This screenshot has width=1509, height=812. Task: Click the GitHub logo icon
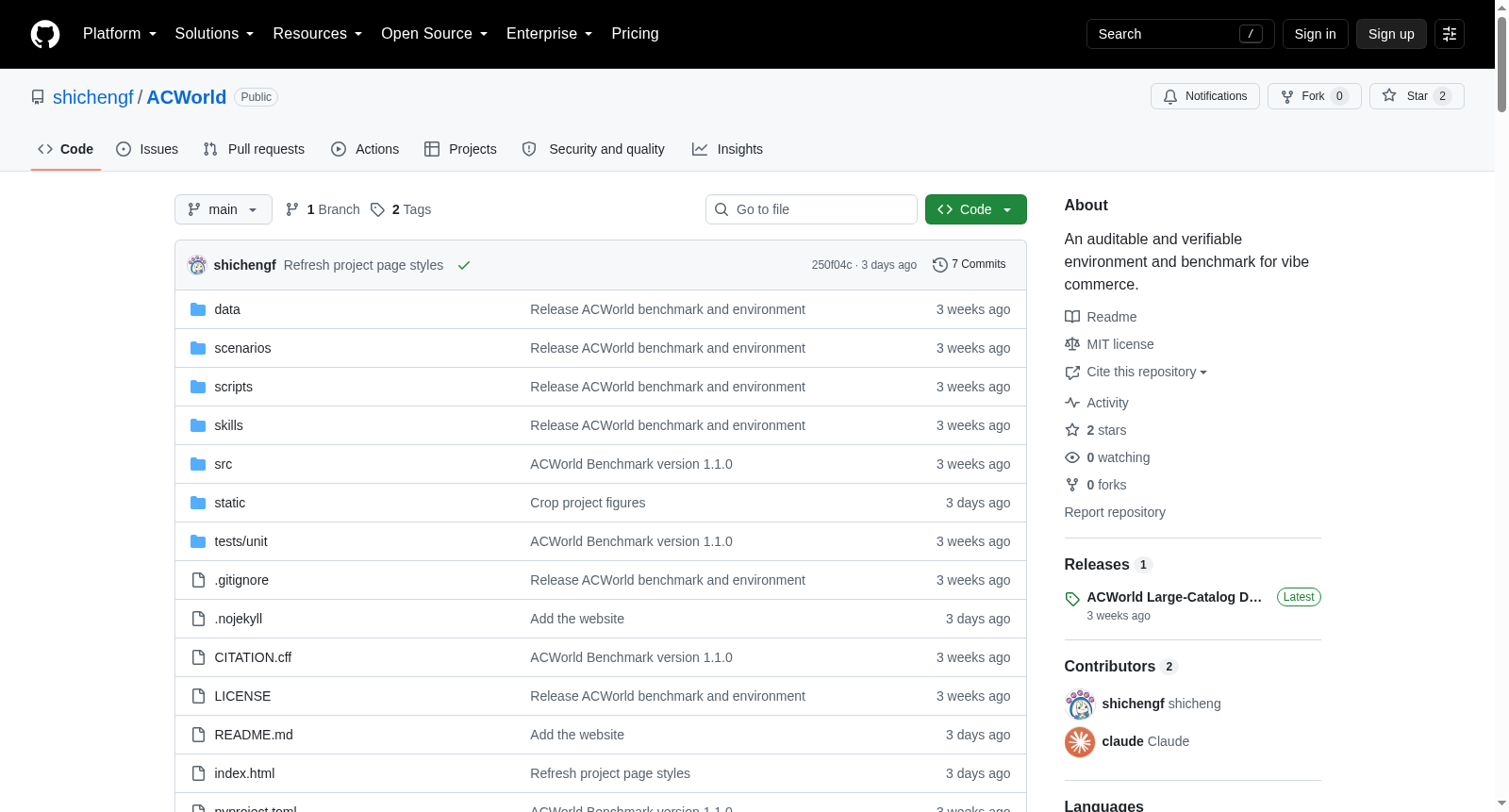tap(45, 34)
